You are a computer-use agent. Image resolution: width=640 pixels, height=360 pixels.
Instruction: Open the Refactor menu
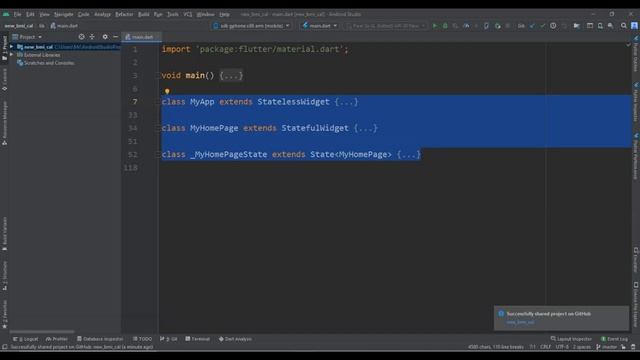[x=124, y=14]
